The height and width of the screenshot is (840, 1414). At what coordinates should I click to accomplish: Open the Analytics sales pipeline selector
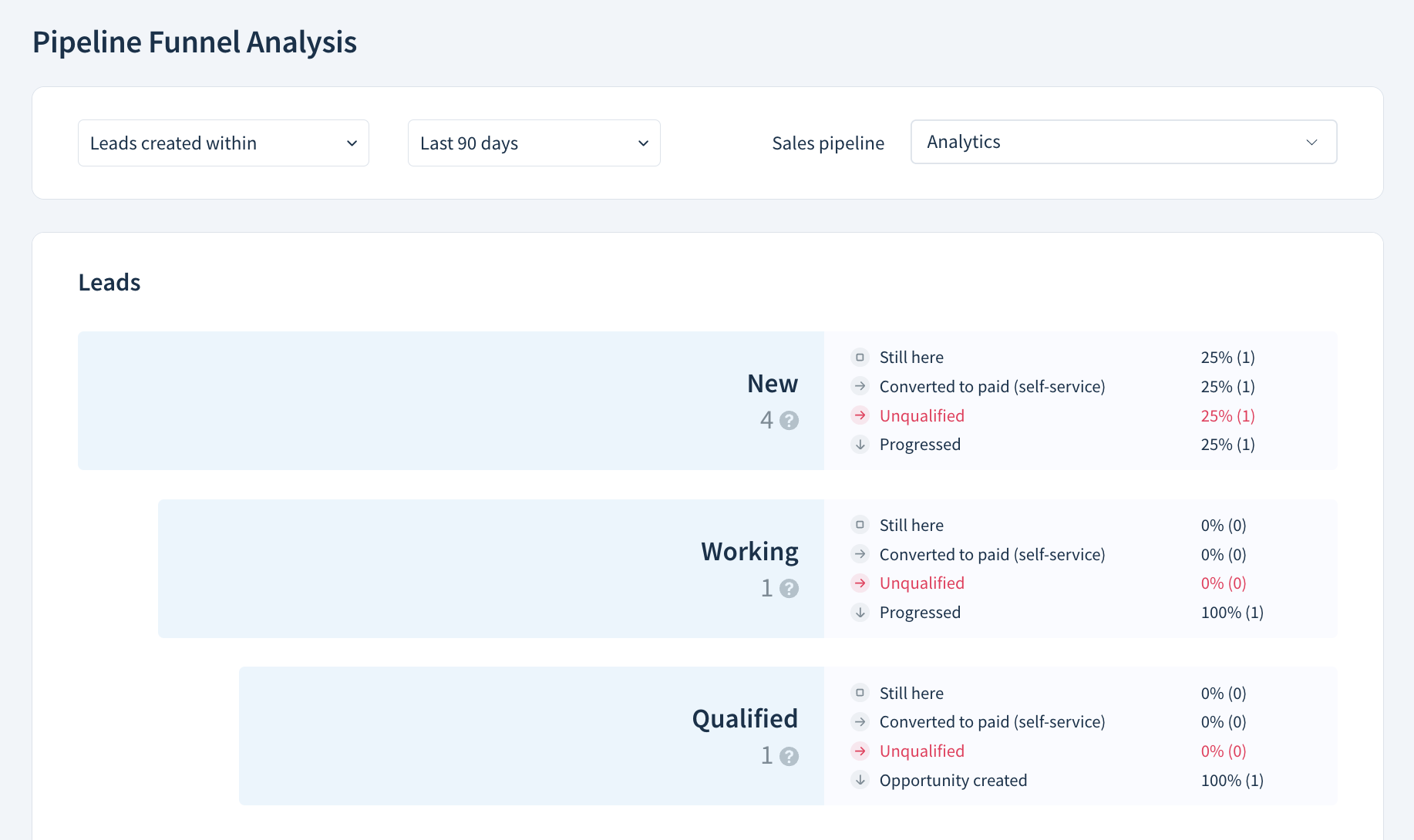[1123, 142]
